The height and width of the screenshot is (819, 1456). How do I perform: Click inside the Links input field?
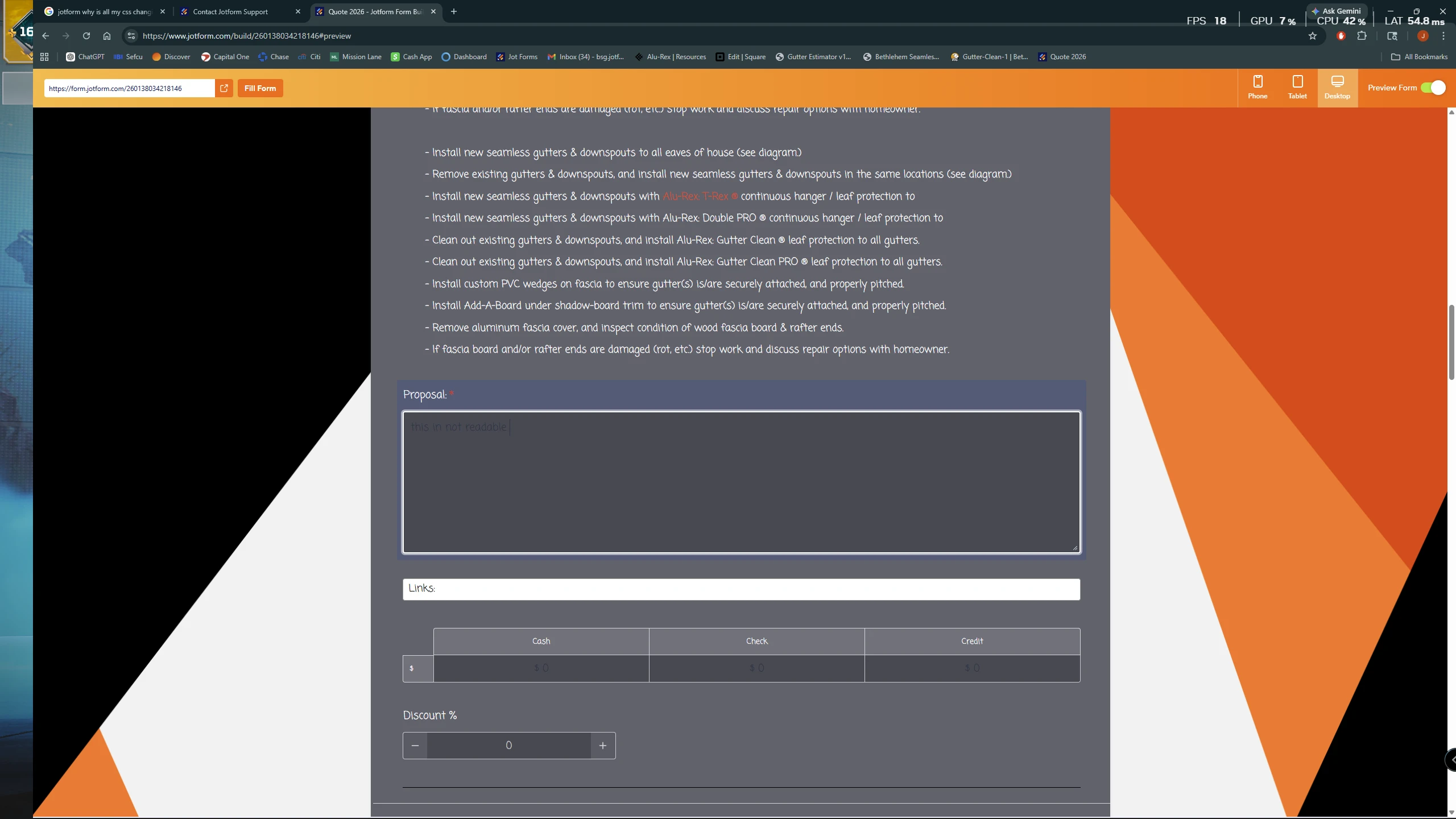(739, 589)
